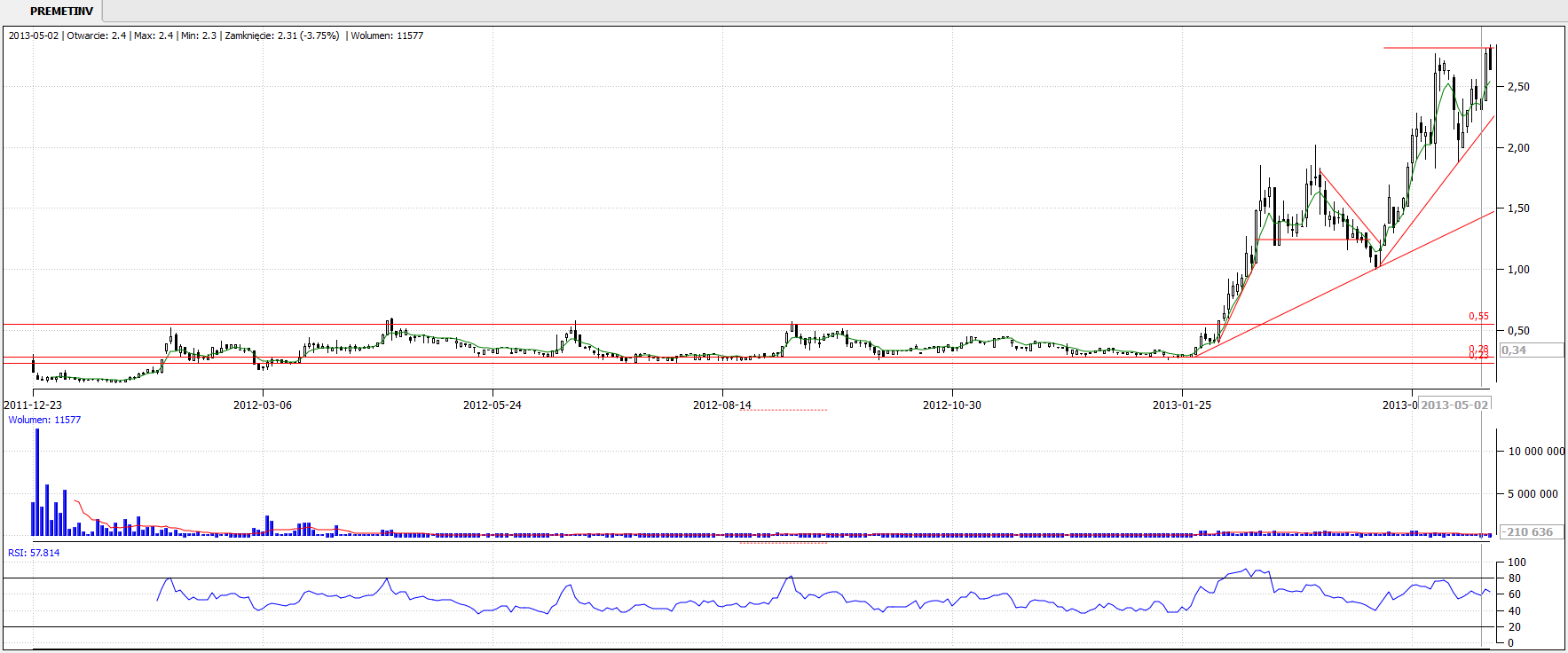Click the 2011-12-23 date on time axis
Viewport: 1568px width, 653px height.
click(33, 405)
